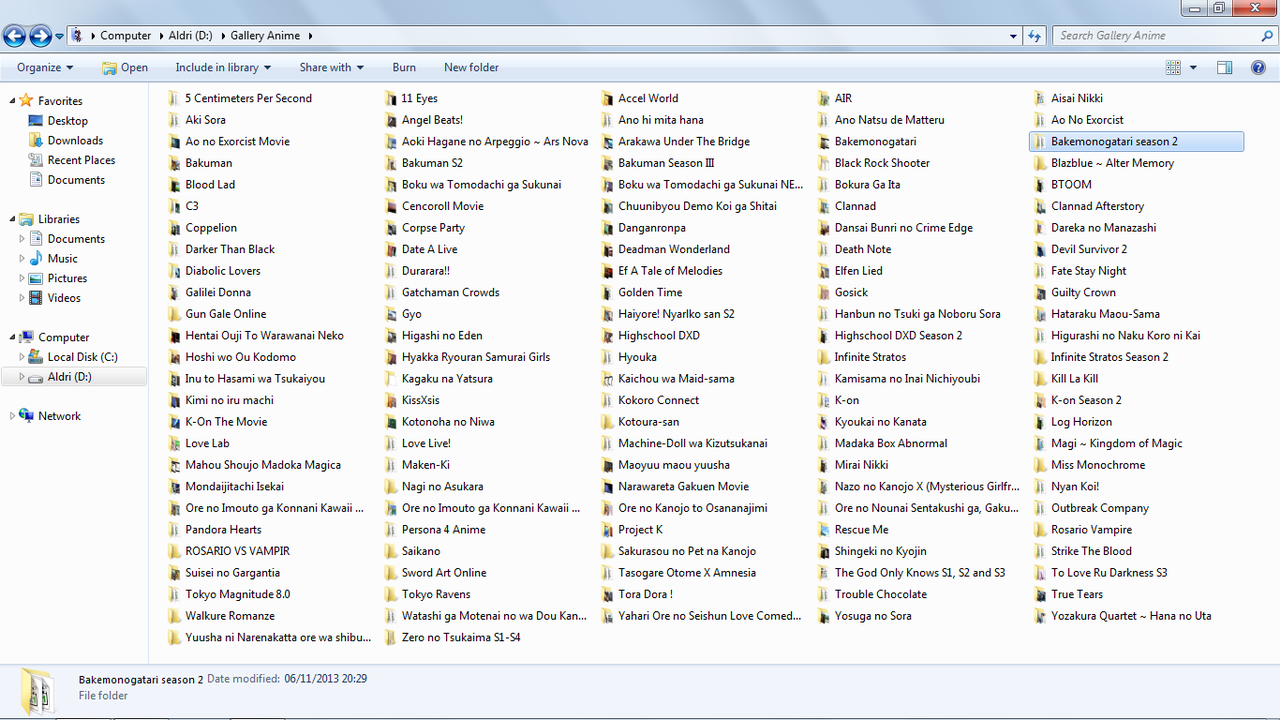Select the Shingeki no Kyojin folder icon
This screenshot has width=1280, height=720.
[825, 552]
